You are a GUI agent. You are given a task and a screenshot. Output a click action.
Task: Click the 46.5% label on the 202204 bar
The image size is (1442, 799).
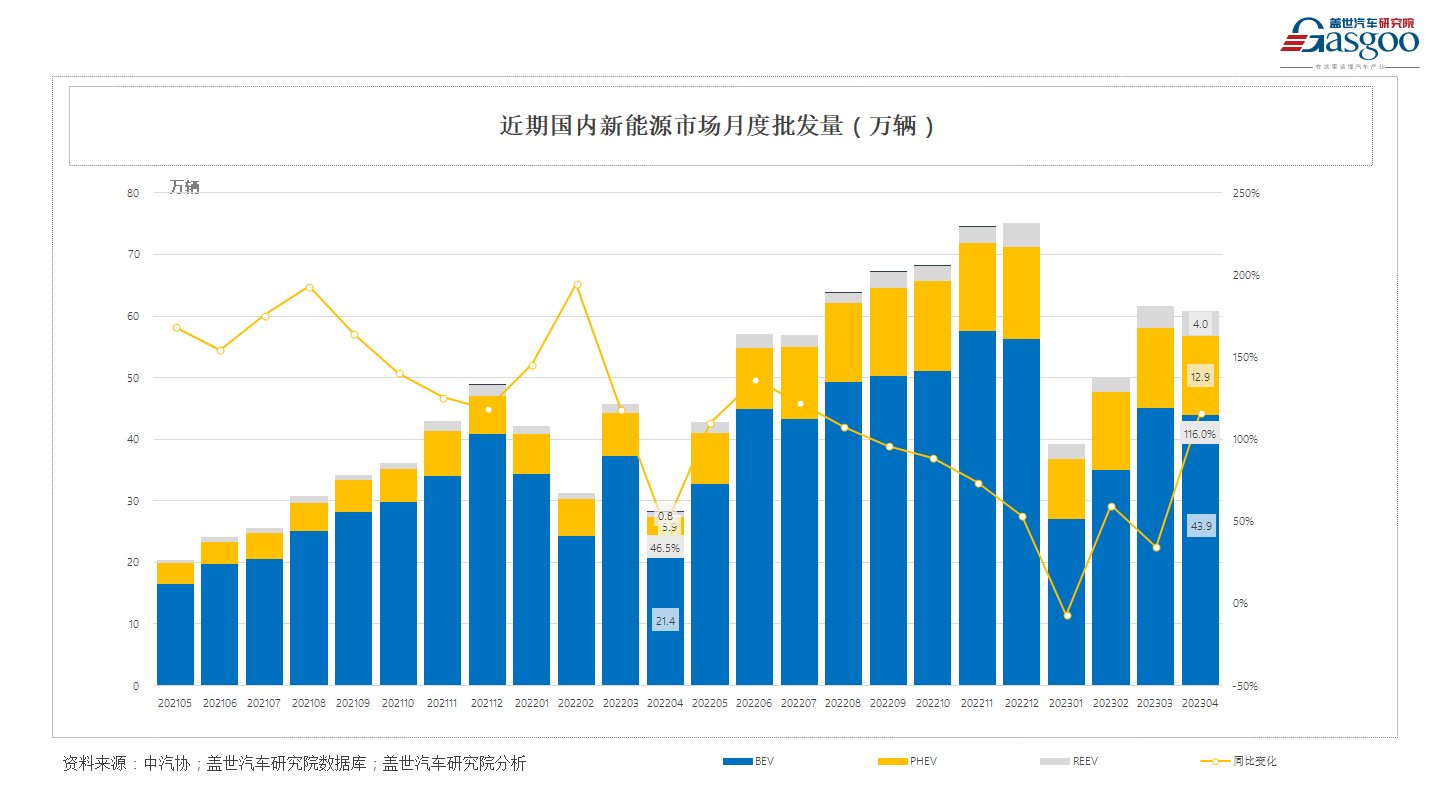click(665, 548)
